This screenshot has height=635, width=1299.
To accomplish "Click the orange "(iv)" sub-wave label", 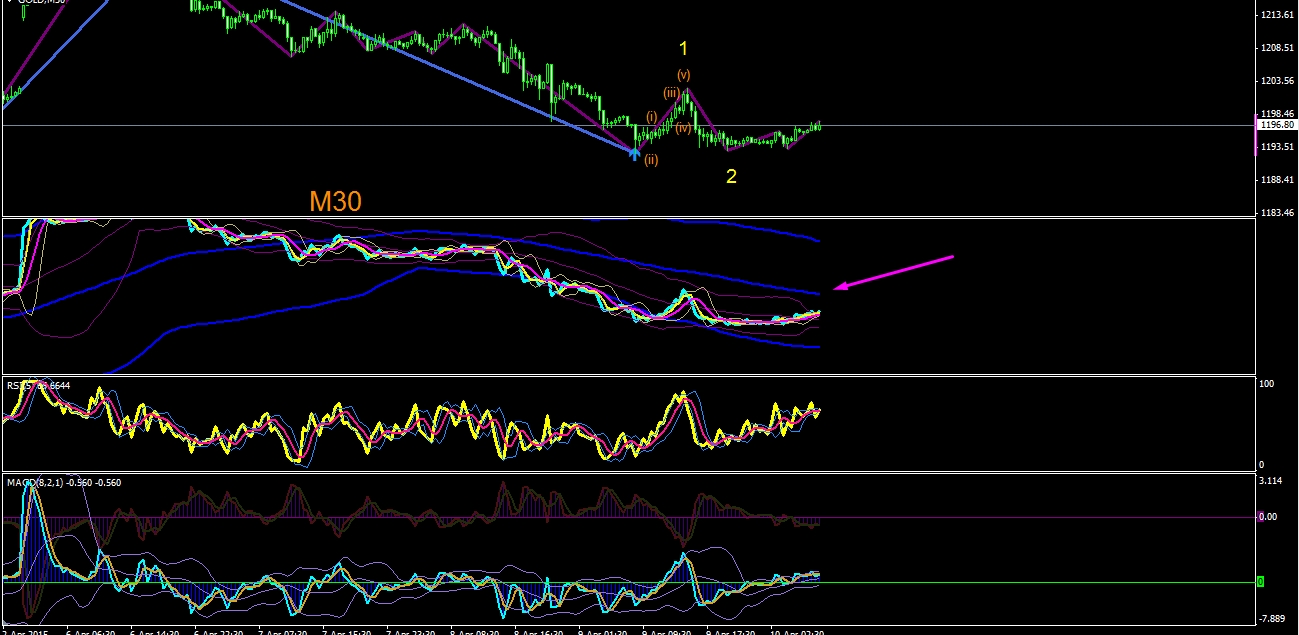I will (x=683, y=127).
